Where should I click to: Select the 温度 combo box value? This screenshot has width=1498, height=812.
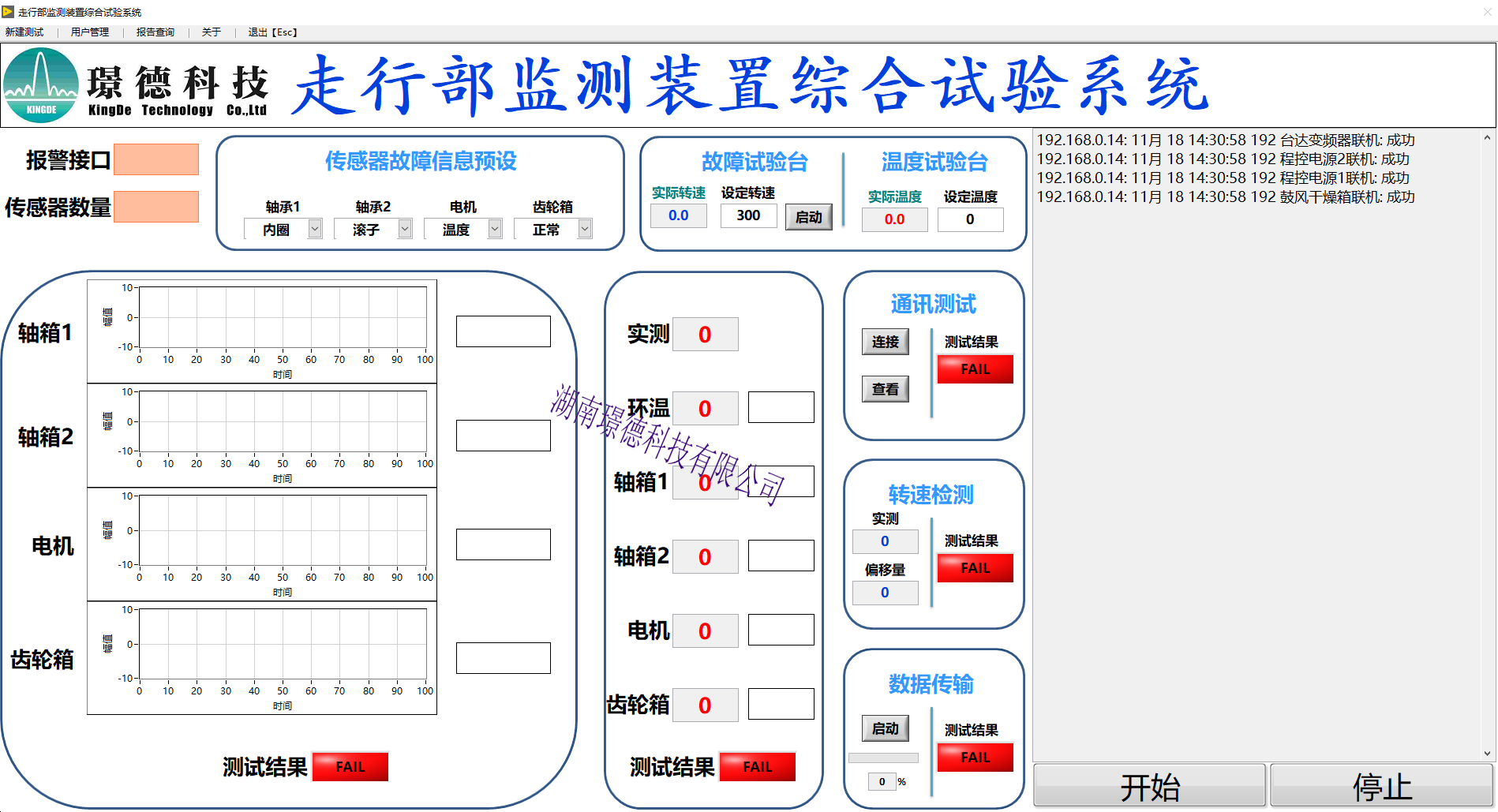pos(456,229)
